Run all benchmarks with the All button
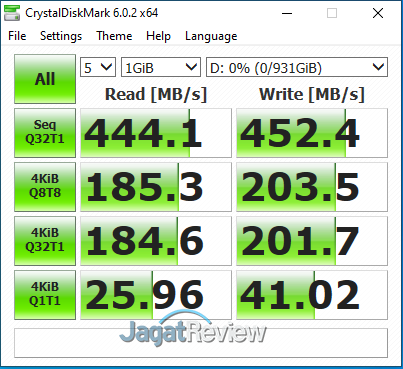403x369 pixels. click(x=45, y=79)
